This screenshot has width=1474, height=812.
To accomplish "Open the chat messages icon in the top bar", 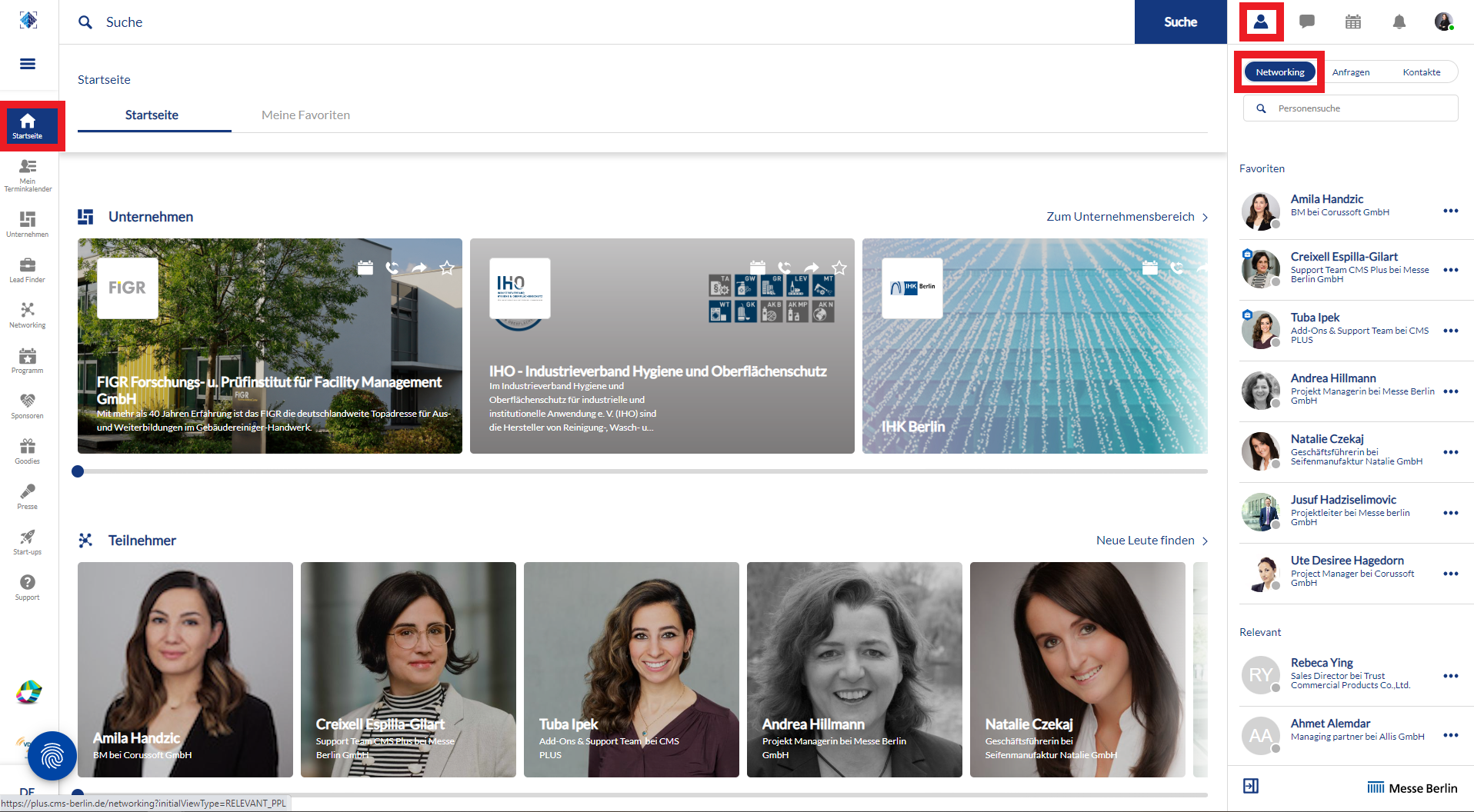I will [1307, 22].
